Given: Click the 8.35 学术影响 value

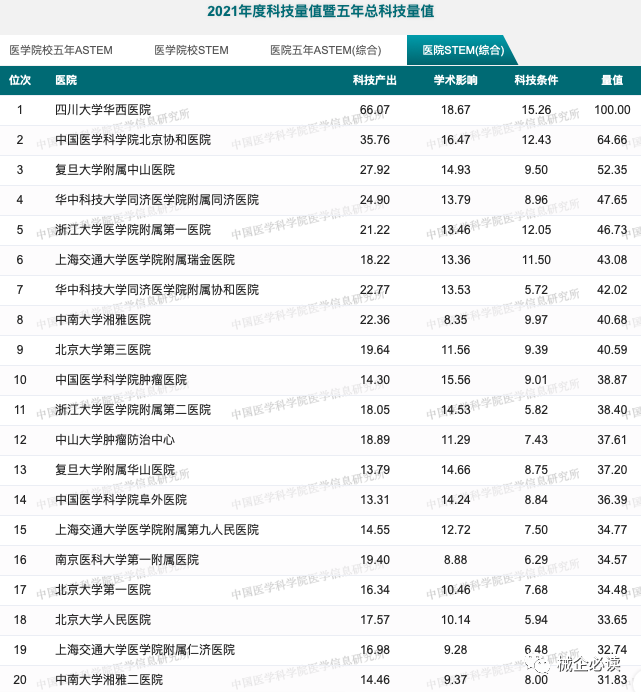Looking at the screenshot, I should tap(456, 320).
